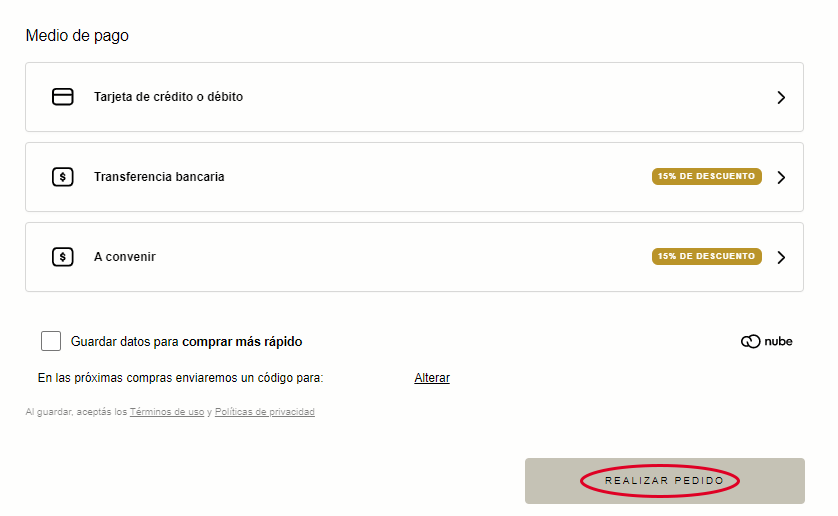Select 'Tarjeta de crédito o débito' payment option
Viewport: 838px width, 516px height.
tap(168, 97)
